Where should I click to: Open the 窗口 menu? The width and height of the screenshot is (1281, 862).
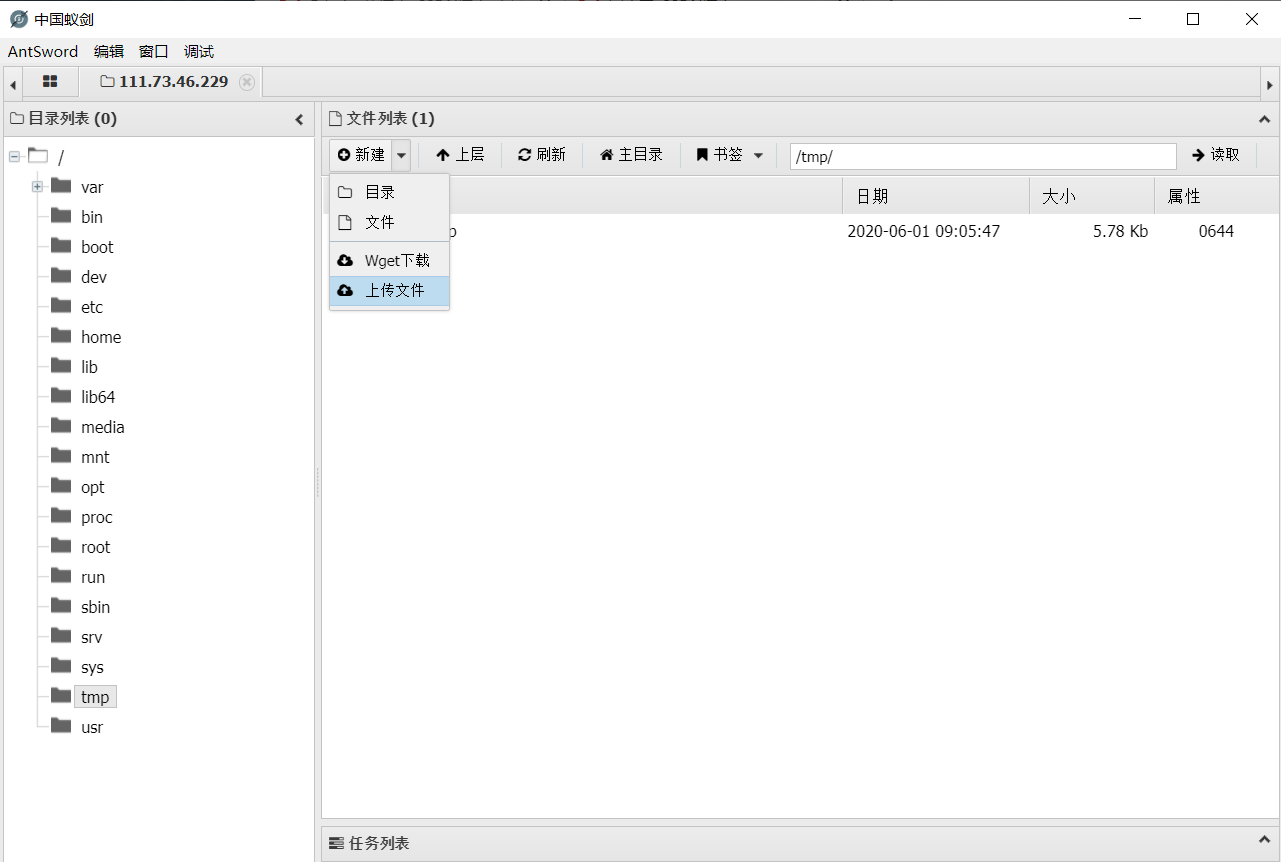pos(154,52)
